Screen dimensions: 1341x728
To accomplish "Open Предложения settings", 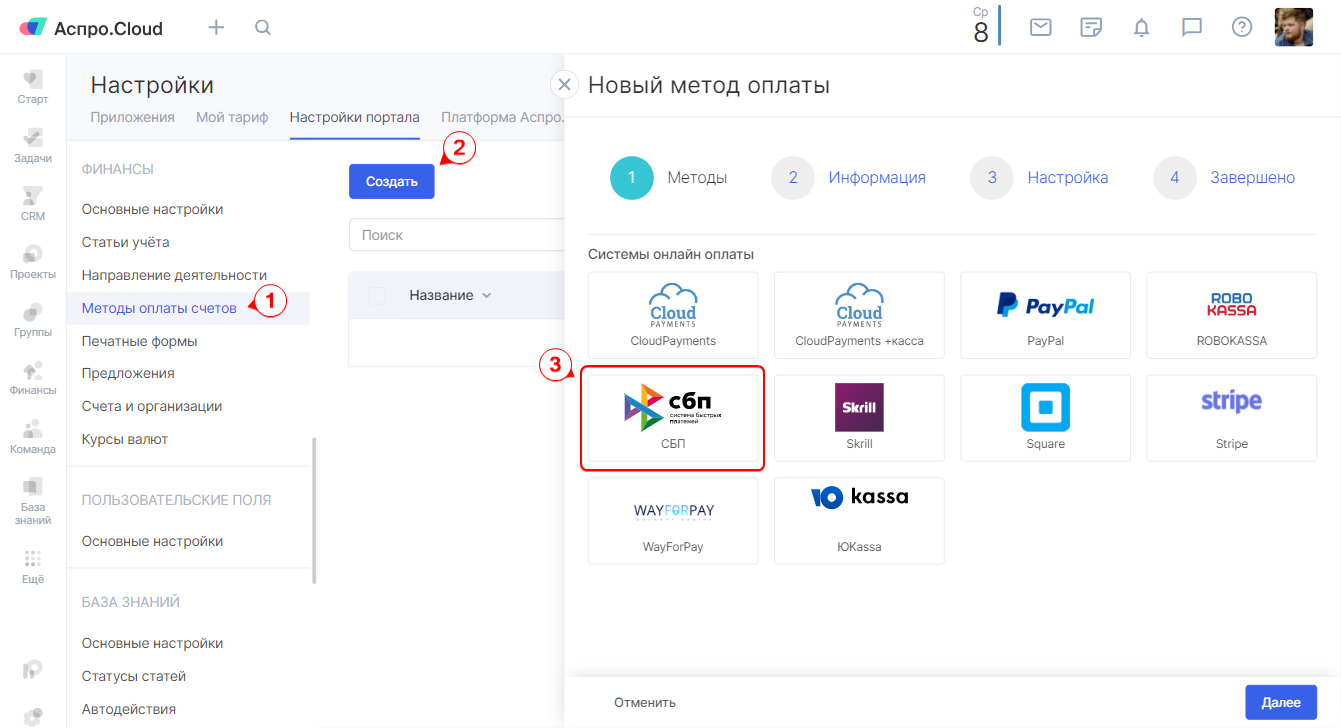I will click(x=128, y=373).
